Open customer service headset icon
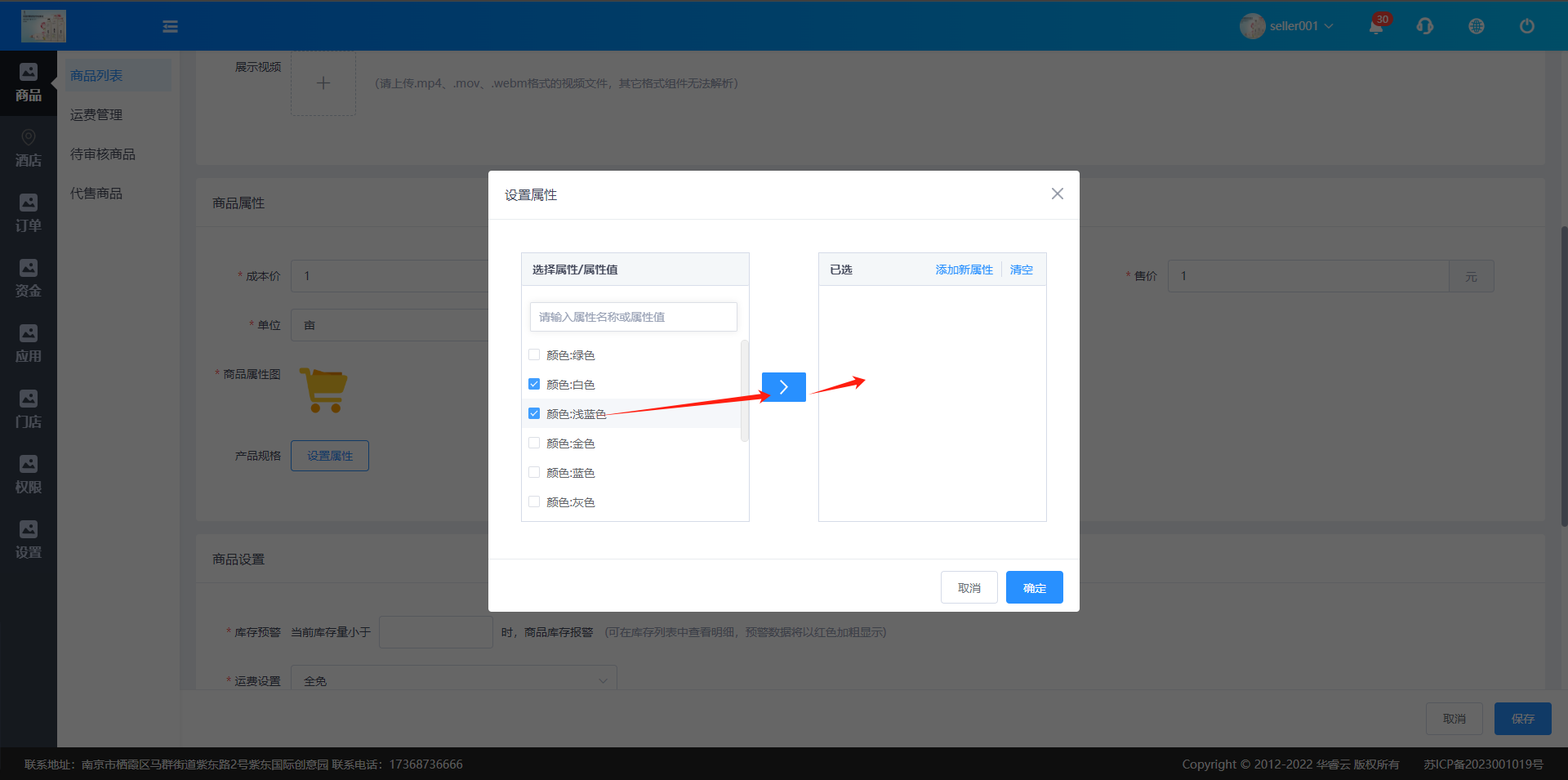Image resolution: width=1568 pixels, height=780 pixels. [x=1425, y=26]
